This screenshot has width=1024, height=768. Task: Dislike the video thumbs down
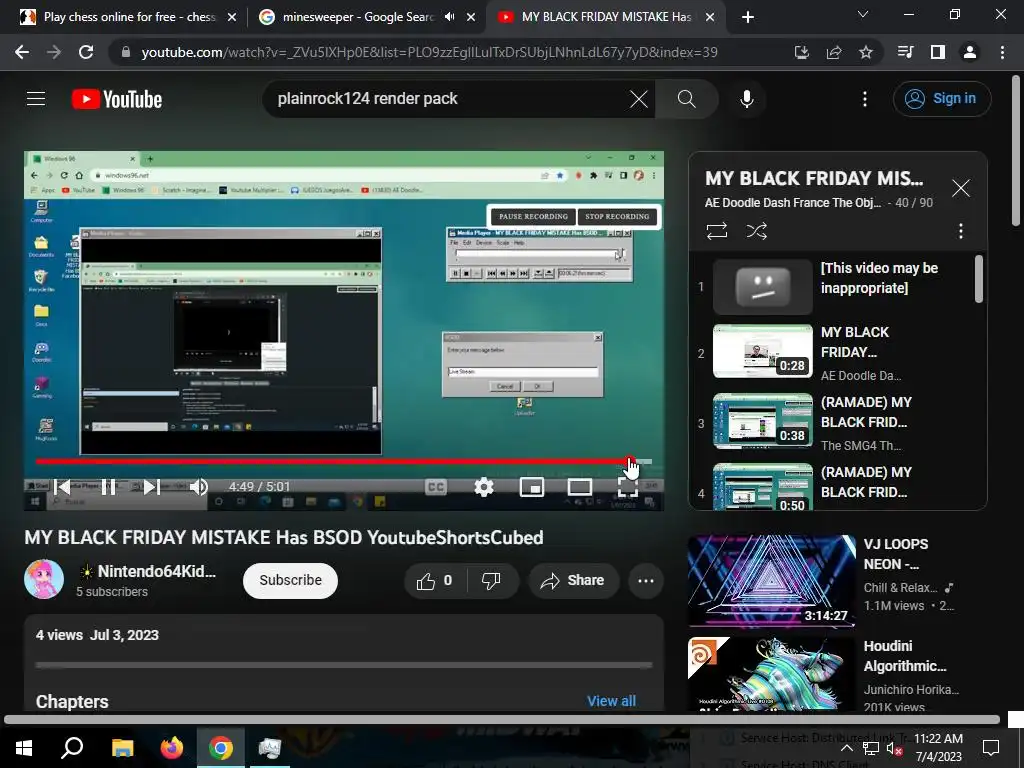pyautogui.click(x=491, y=581)
